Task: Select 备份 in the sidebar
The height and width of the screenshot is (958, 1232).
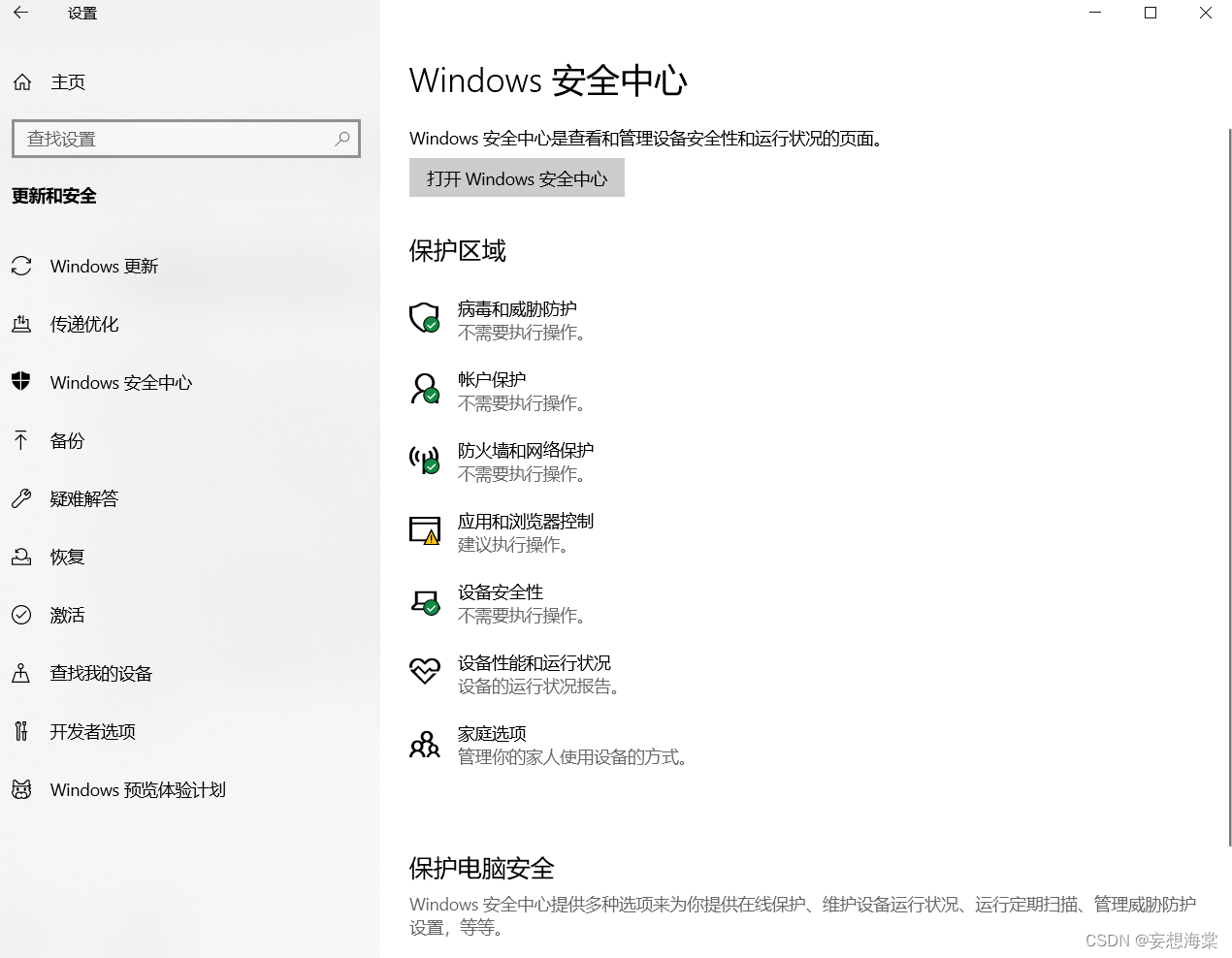Action: pyautogui.click(x=68, y=440)
